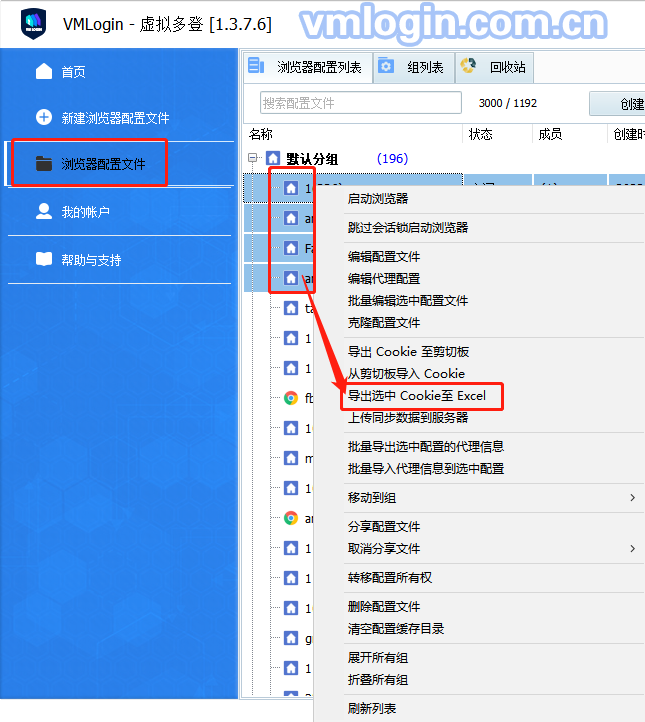Click the 默认分组 group icon
Image resolution: width=645 pixels, height=722 pixels.
click(273, 159)
